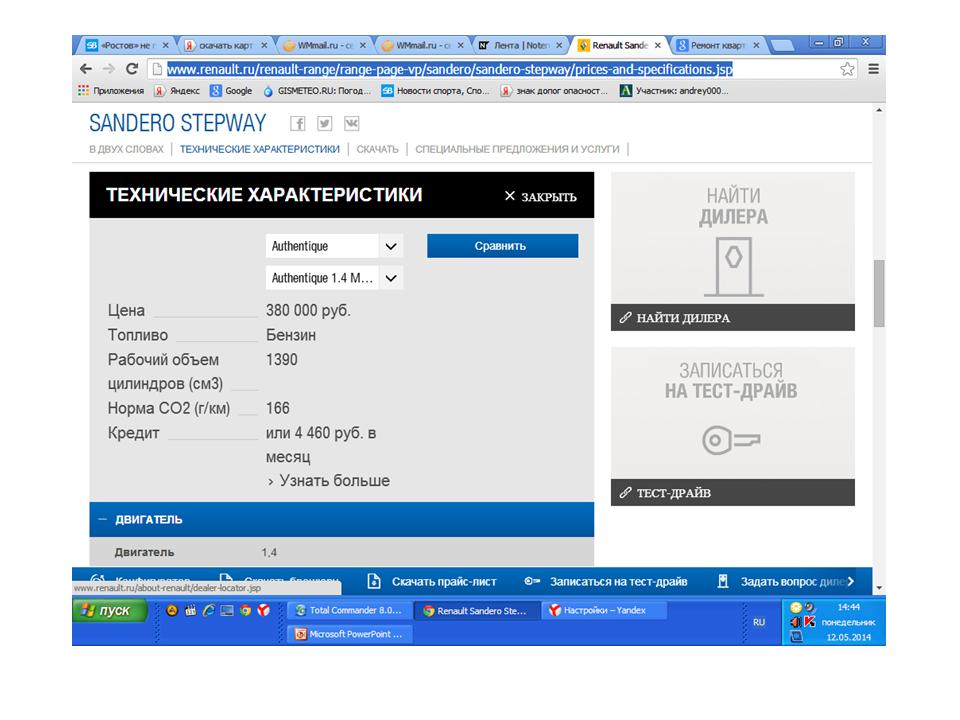Open the Authentique trim dropdown
This screenshot has height=720, width=960.
click(x=334, y=246)
